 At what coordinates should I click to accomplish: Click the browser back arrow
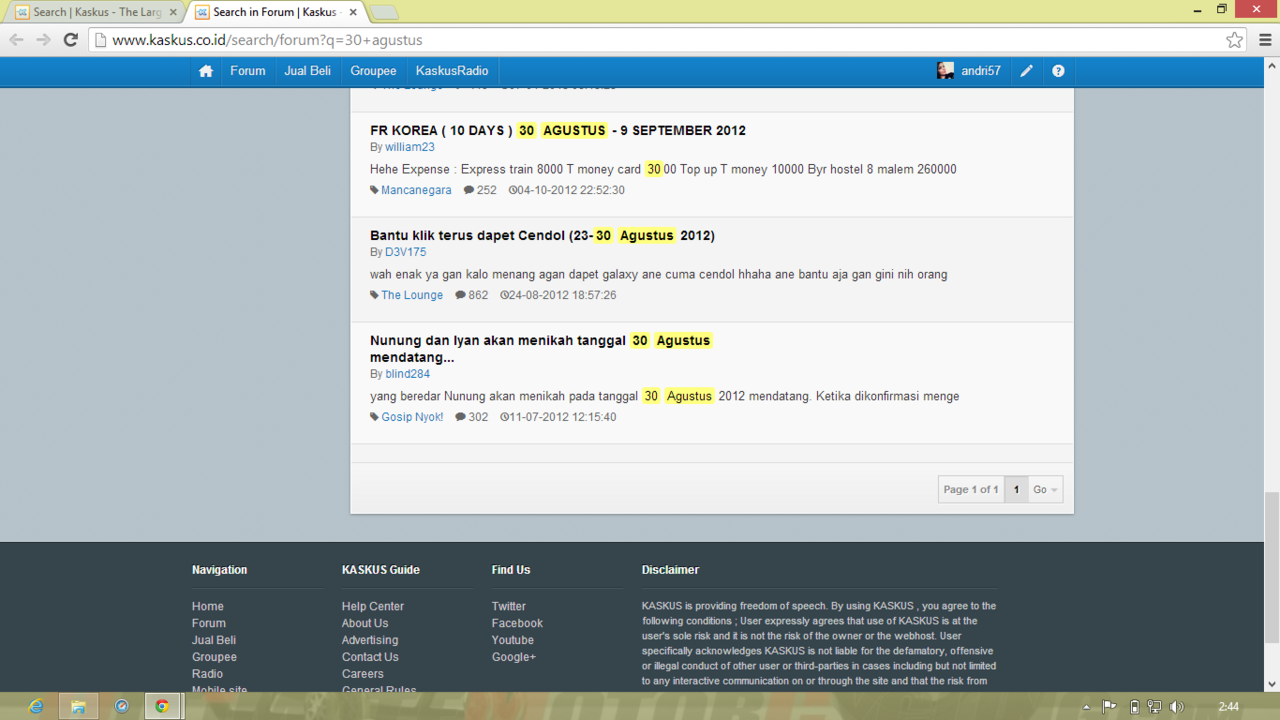point(16,40)
